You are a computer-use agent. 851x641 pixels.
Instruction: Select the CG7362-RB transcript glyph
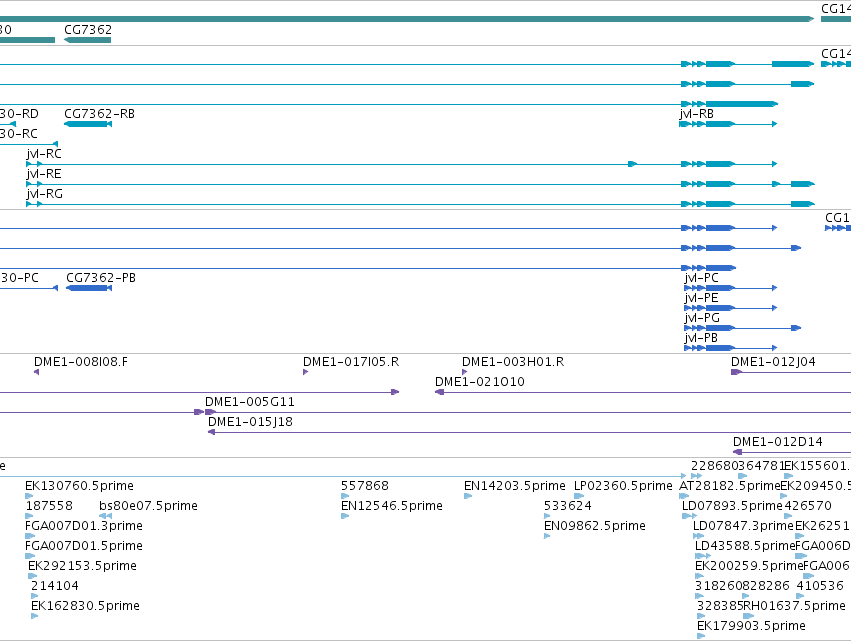[88, 124]
